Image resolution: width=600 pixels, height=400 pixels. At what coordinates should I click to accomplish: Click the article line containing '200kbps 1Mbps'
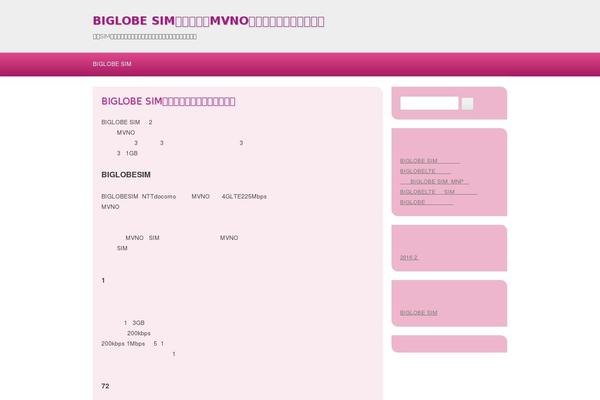click(x=132, y=344)
